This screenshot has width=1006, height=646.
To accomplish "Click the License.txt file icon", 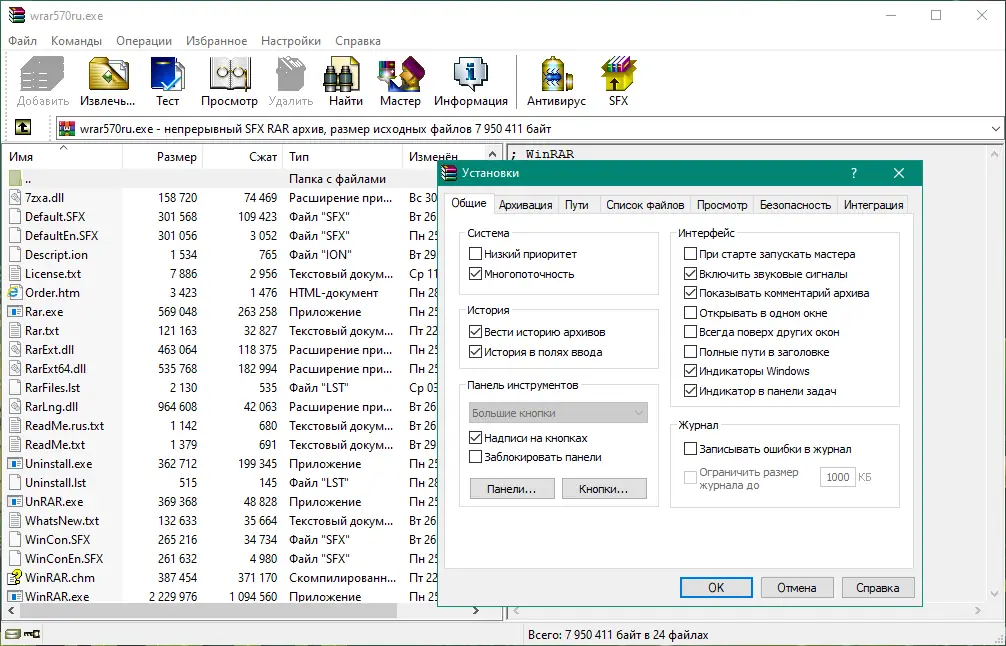I will click(15, 274).
